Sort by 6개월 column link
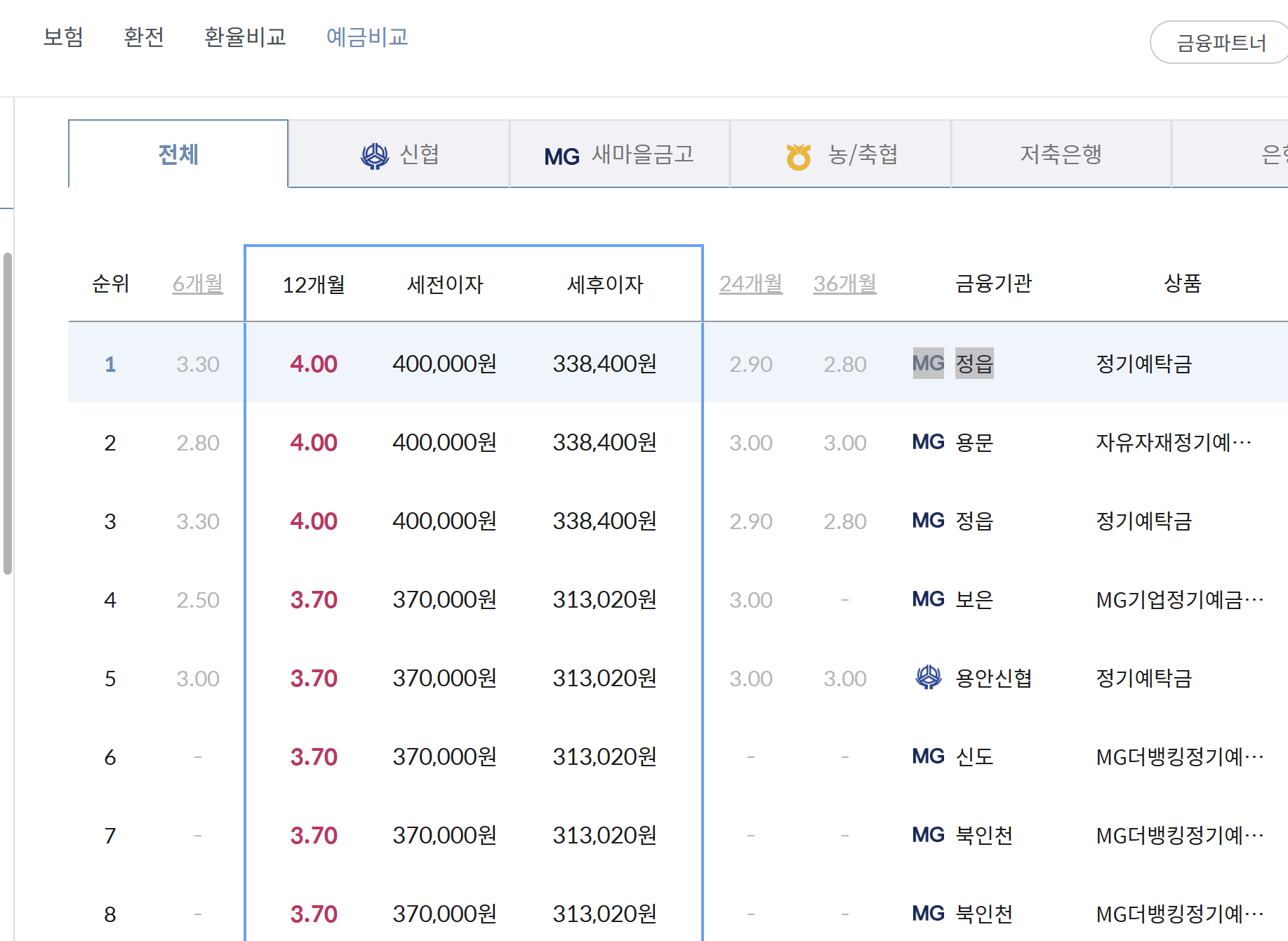 tap(198, 284)
